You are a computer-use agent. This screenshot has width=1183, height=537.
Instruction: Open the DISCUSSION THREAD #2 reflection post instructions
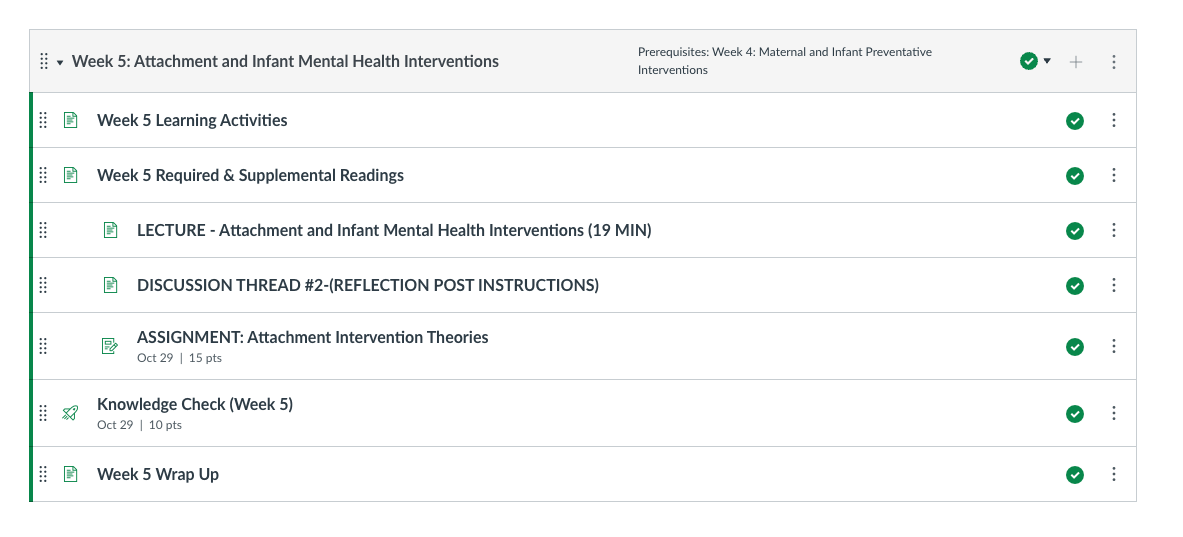click(368, 285)
